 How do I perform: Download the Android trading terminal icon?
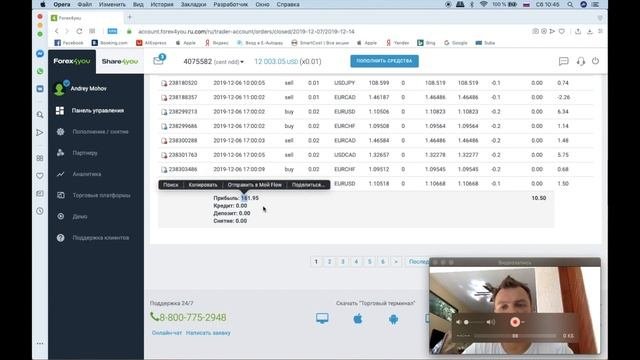(x=393, y=319)
